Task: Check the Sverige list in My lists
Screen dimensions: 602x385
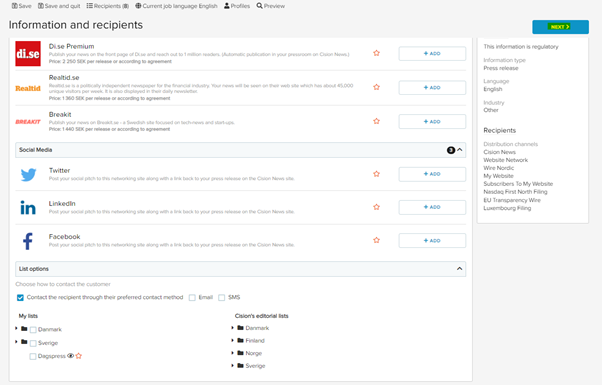Action: [33, 343]
